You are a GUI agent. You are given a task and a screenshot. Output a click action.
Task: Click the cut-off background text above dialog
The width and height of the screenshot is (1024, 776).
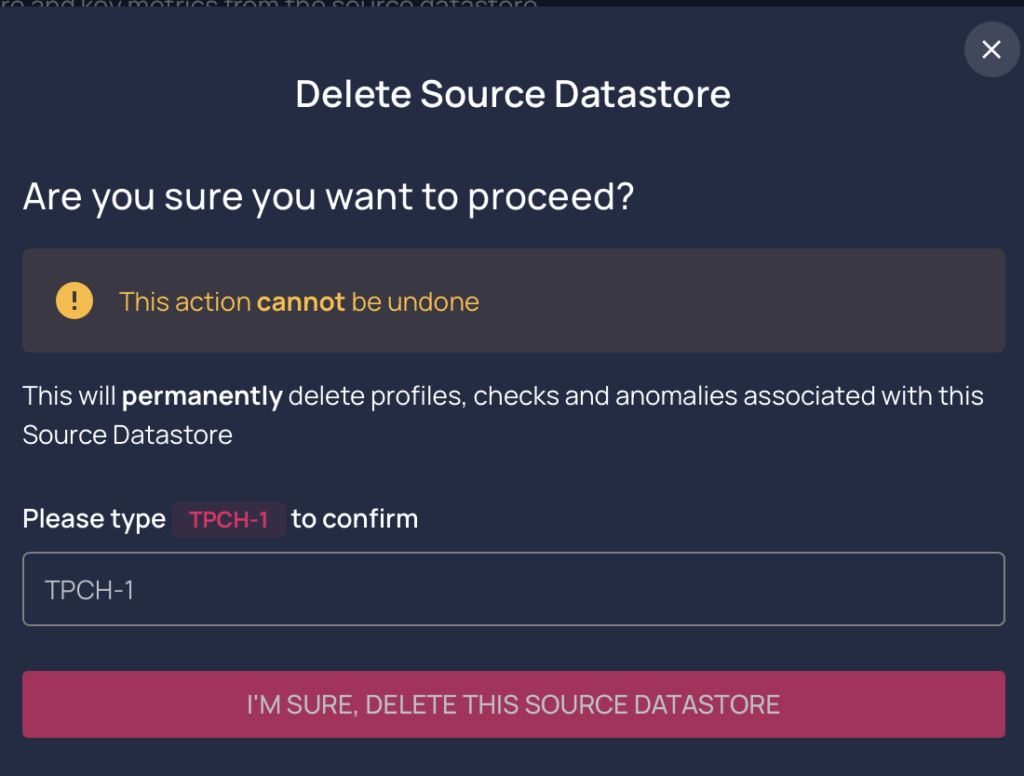269,3
